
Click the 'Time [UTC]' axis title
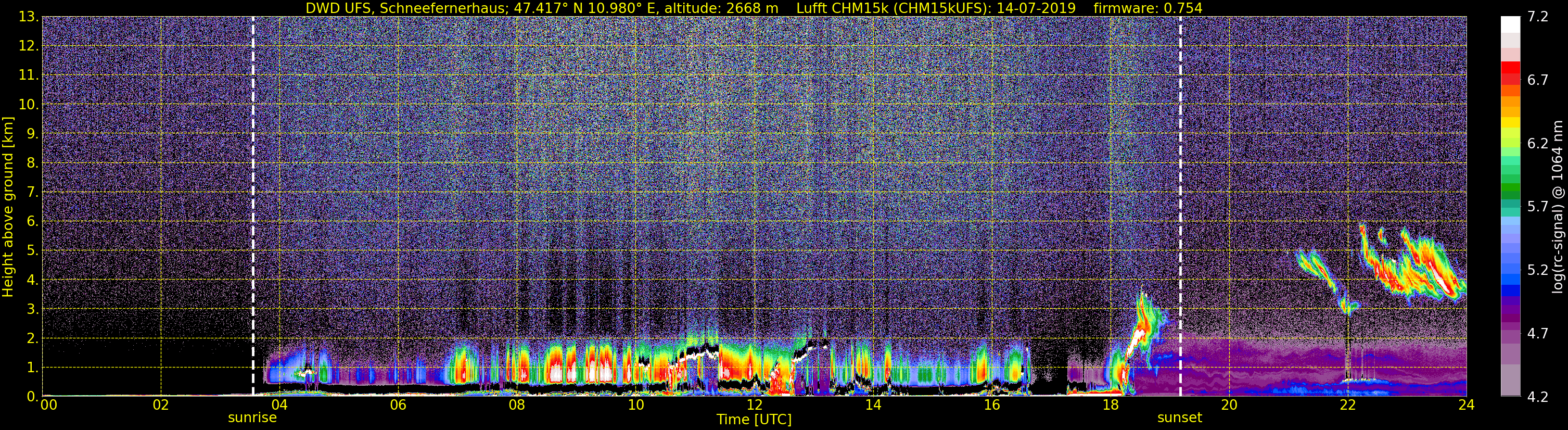click(754, 420)
